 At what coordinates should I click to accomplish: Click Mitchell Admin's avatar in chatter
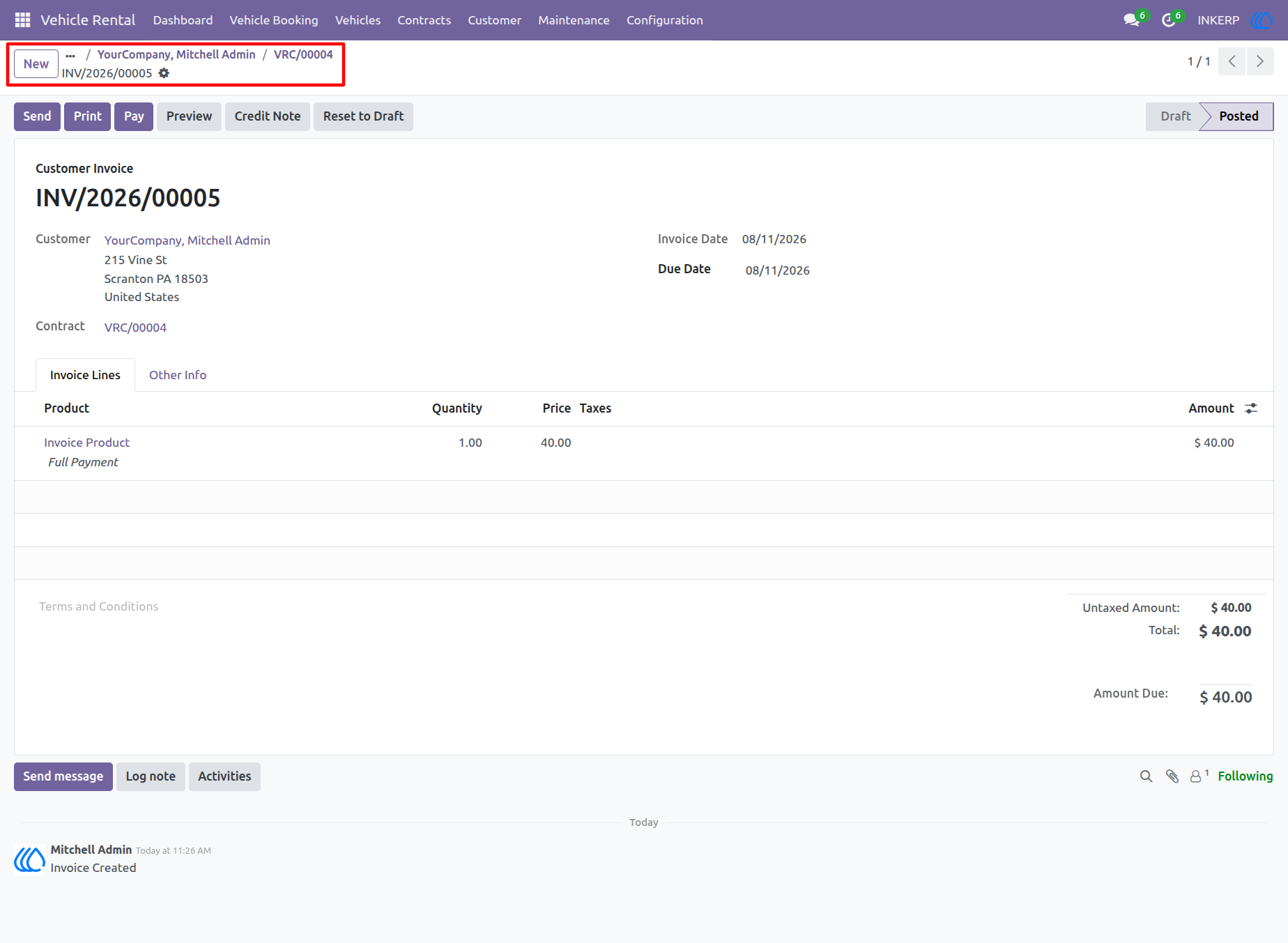click(x=29, y=859)
